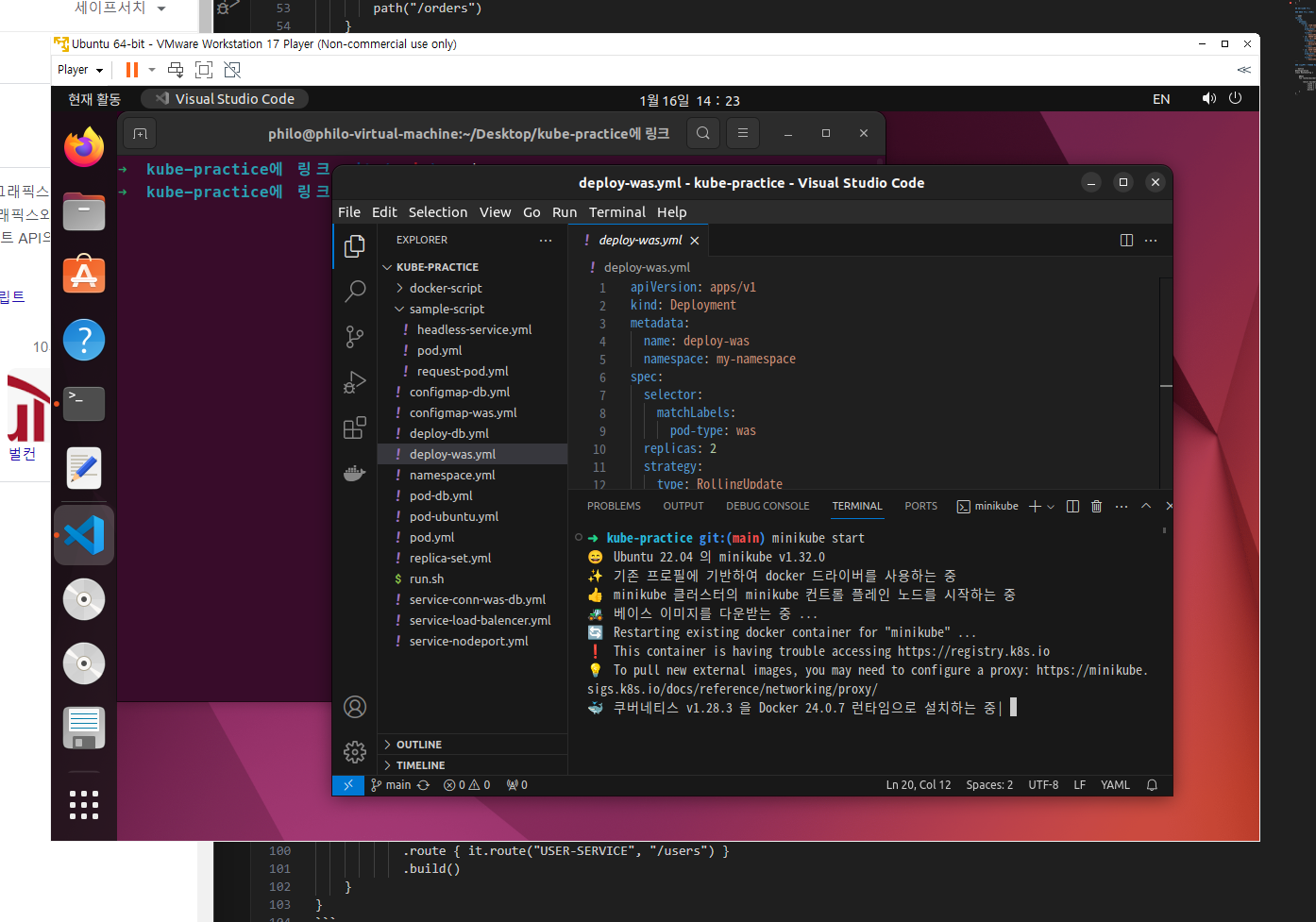
Task: Add a new terminal
Action: pos(1035,507)
